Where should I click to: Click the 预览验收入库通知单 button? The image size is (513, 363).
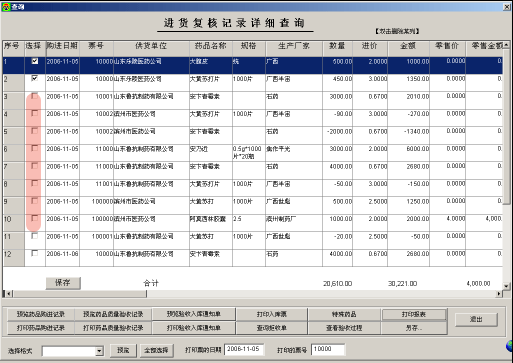click(194, 314)
